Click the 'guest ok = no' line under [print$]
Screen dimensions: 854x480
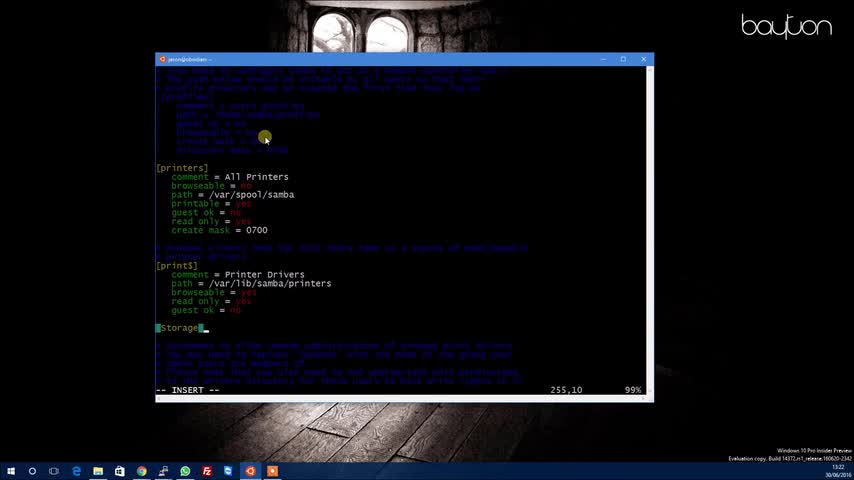pyautogui.click(x=206, y=311)
